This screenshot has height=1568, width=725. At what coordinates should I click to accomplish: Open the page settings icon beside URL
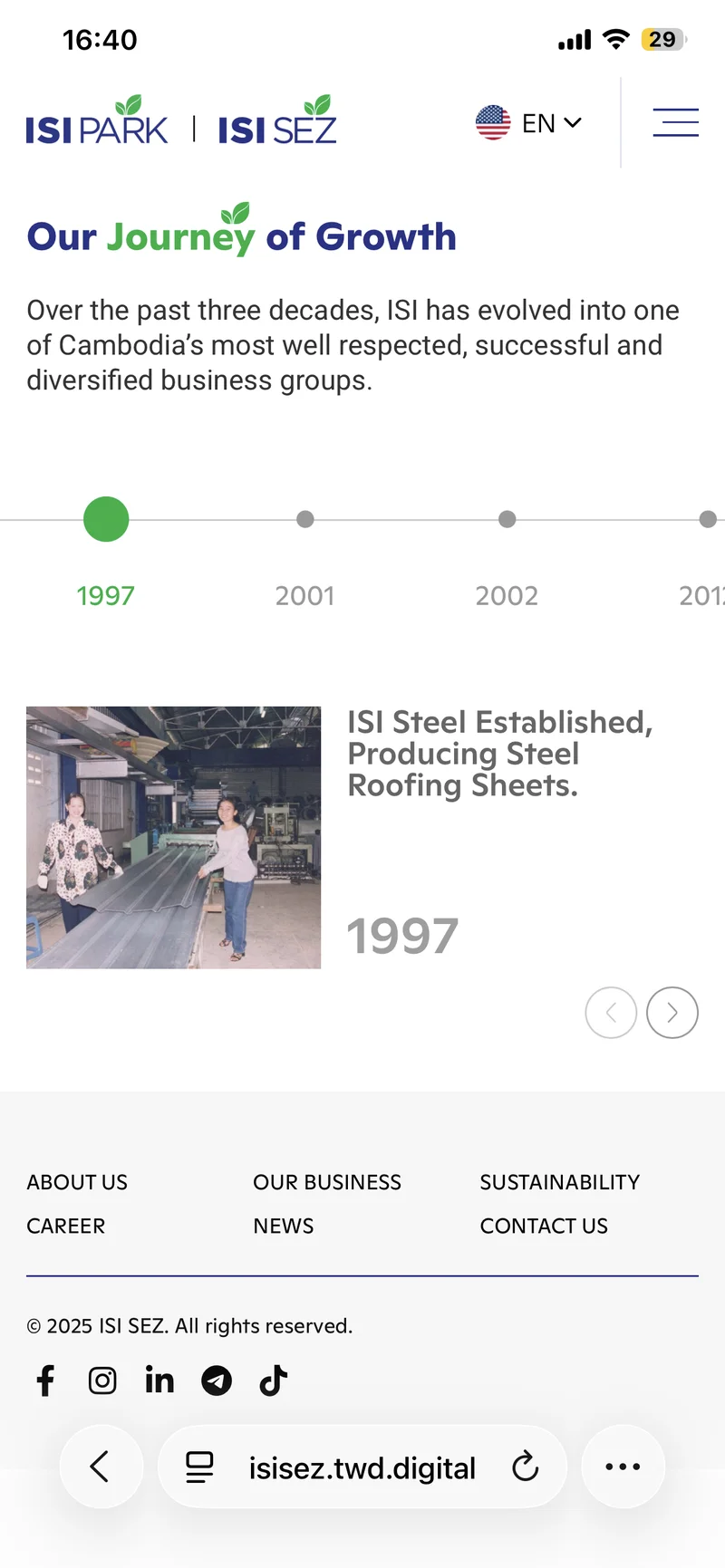pyautogui.click(x=199, y=1467)
